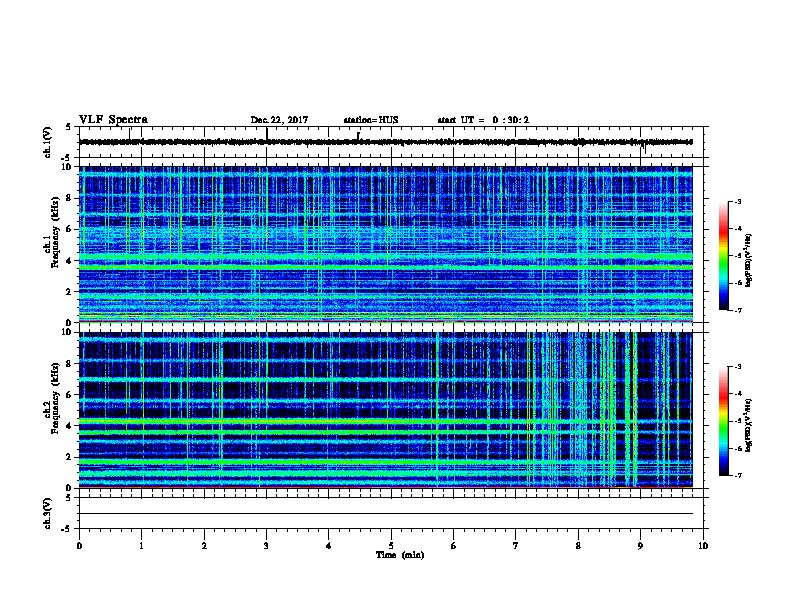Image resolution: width=792 pixels, height=612 pixels.
Task: Click the date 'Dec. 22, 2017'
Action: coord(279,120)
